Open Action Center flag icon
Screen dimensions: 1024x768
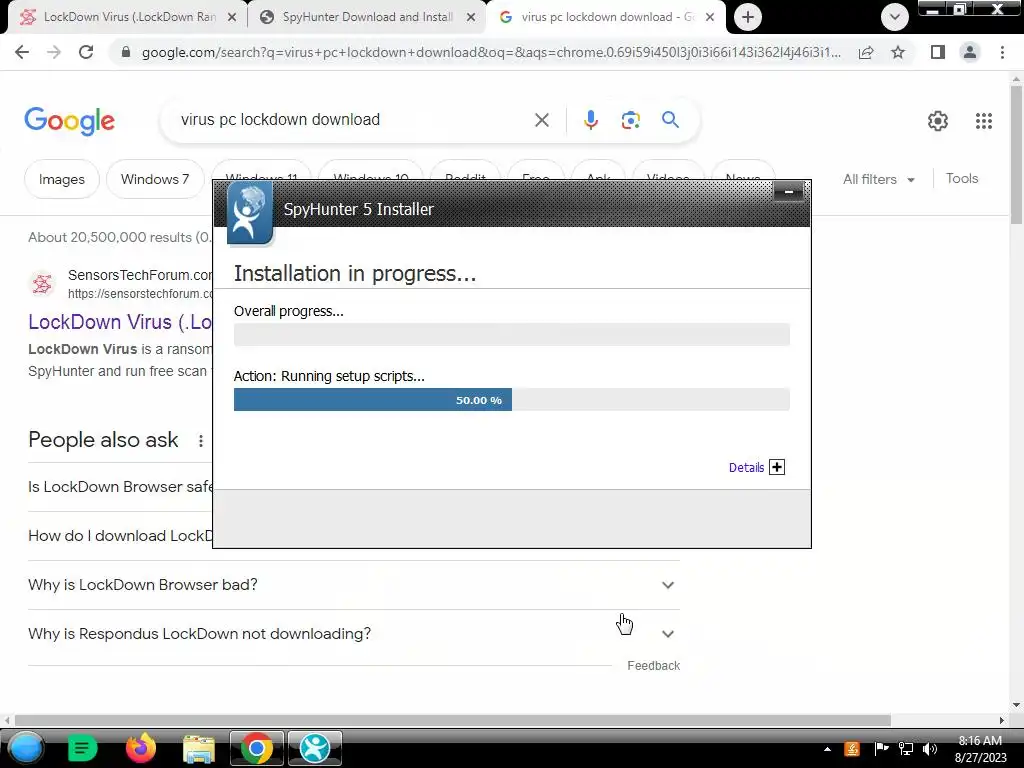(x=881, y=749)
